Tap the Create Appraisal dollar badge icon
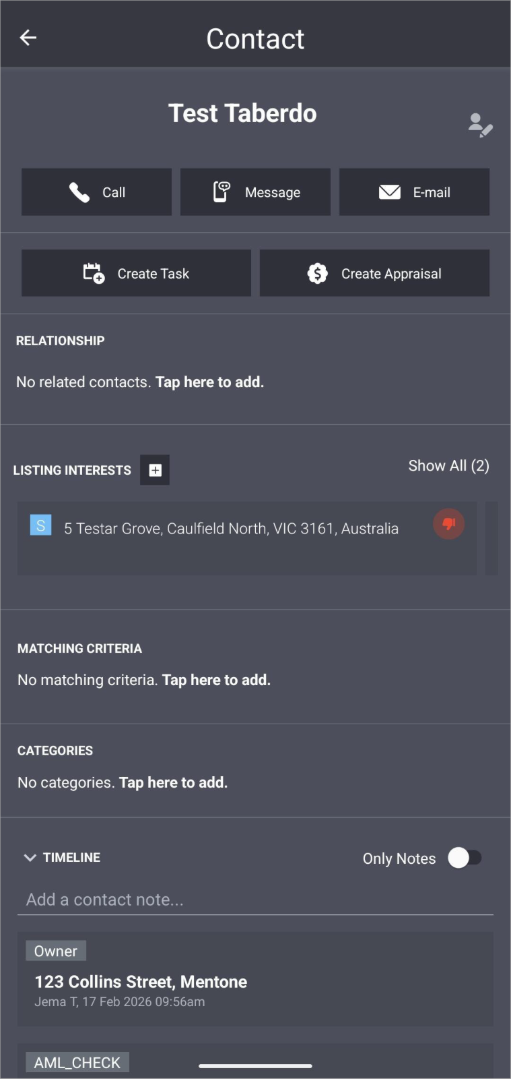The width and height of the screenshot is (511, 1080). (x=317, y=273)
